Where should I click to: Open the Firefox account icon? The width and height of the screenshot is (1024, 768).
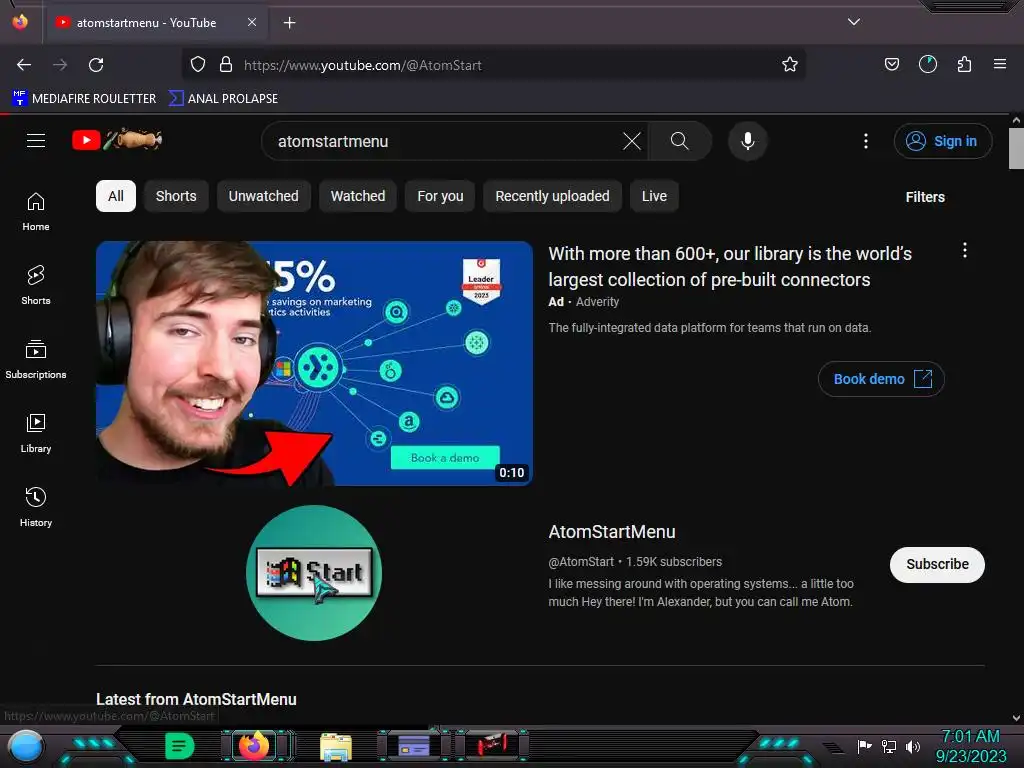927,64
